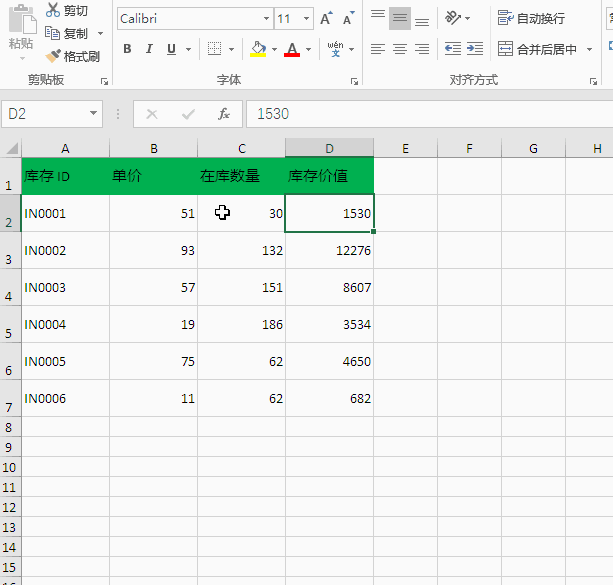The height and width of the screenshot is (585, 613).
Task: Apply yellow fill color with paint bucket
Action: pyautogui.click(x=258, y=49)
